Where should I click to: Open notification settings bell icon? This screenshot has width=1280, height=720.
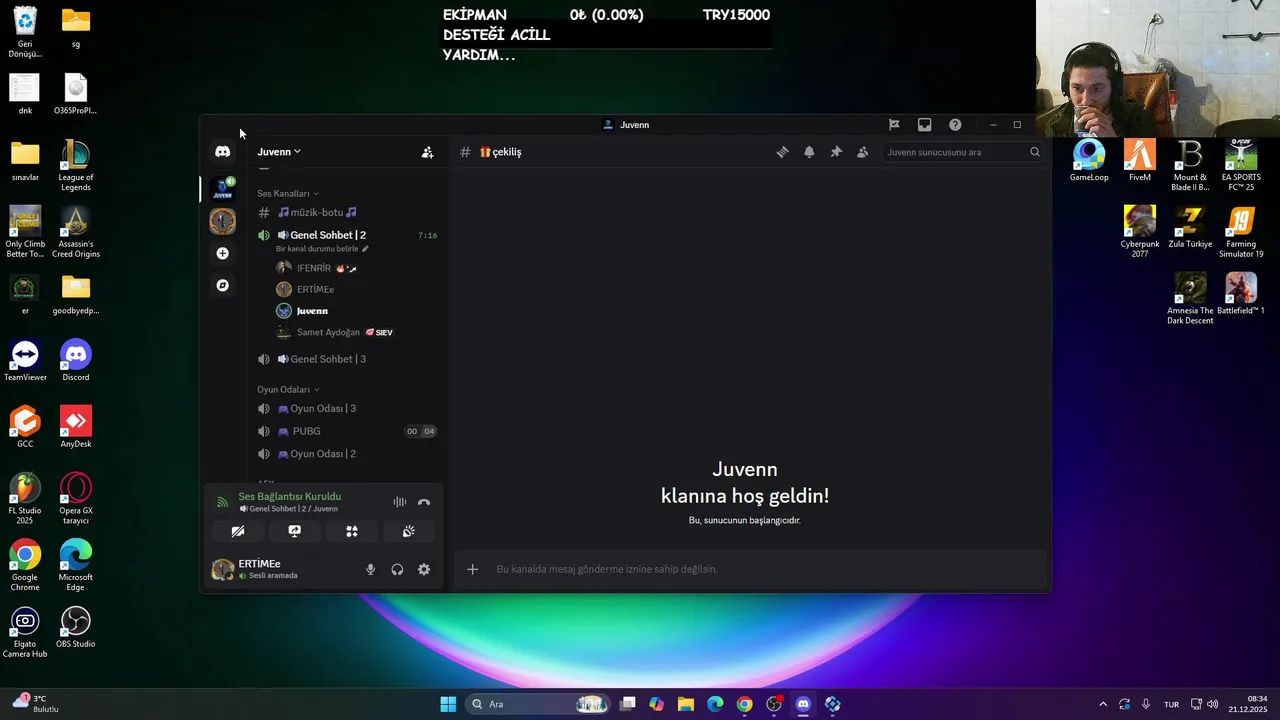(809, 152)
